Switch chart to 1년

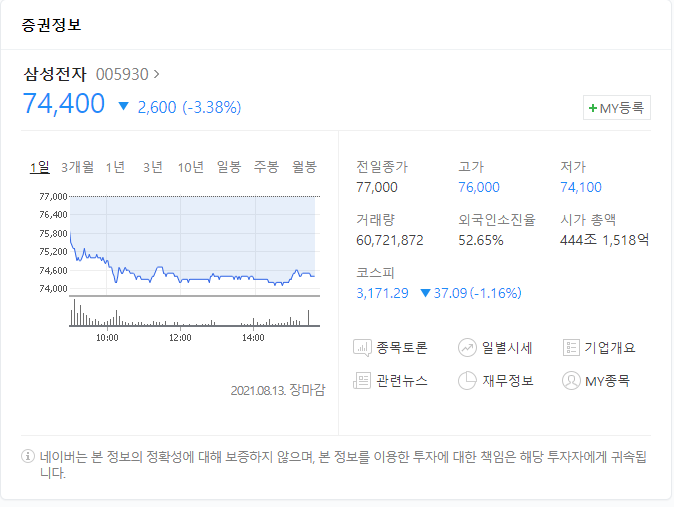[x=115, y=167]
